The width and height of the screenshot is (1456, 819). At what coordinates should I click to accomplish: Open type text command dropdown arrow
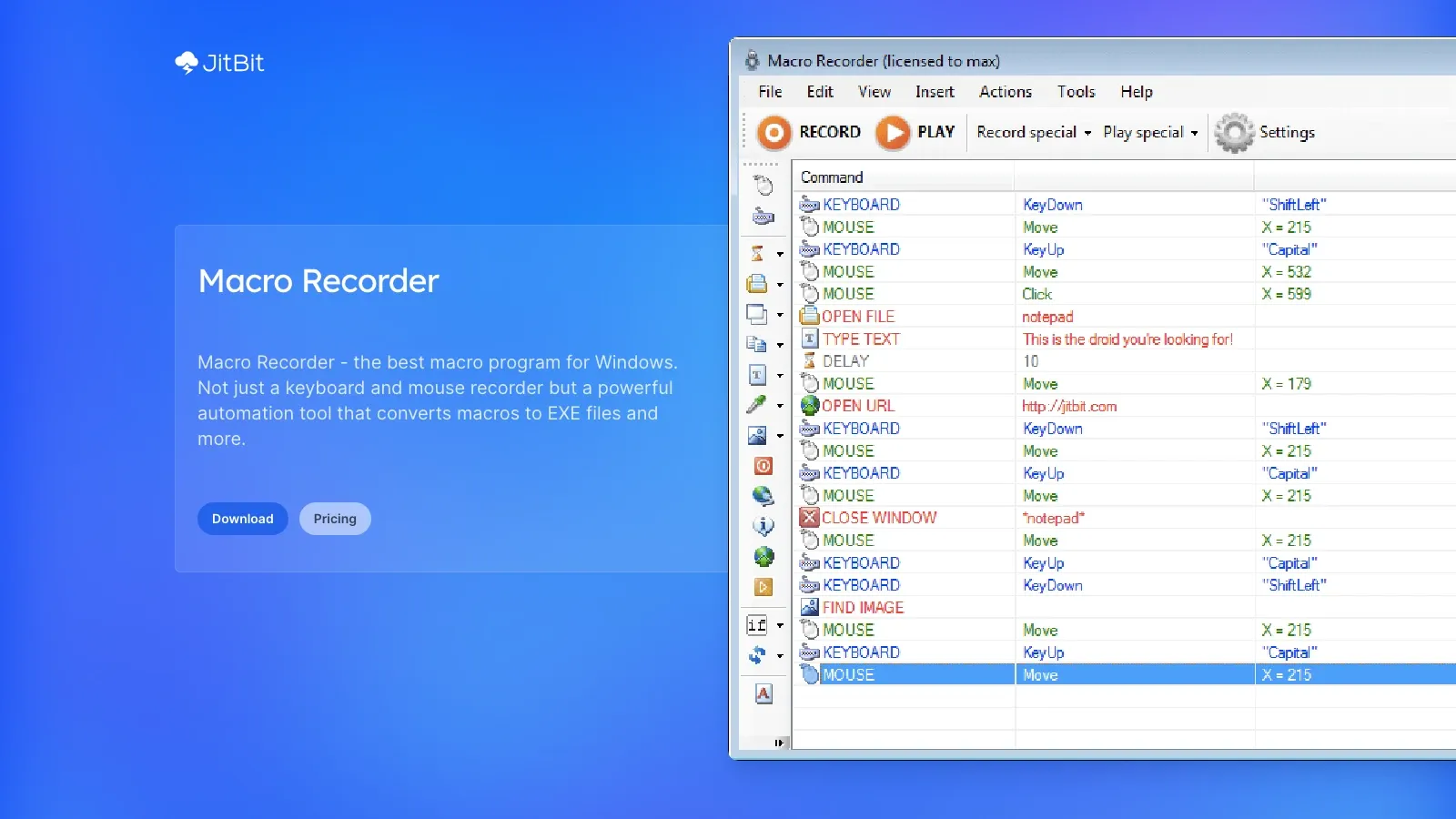click(780, 375)
